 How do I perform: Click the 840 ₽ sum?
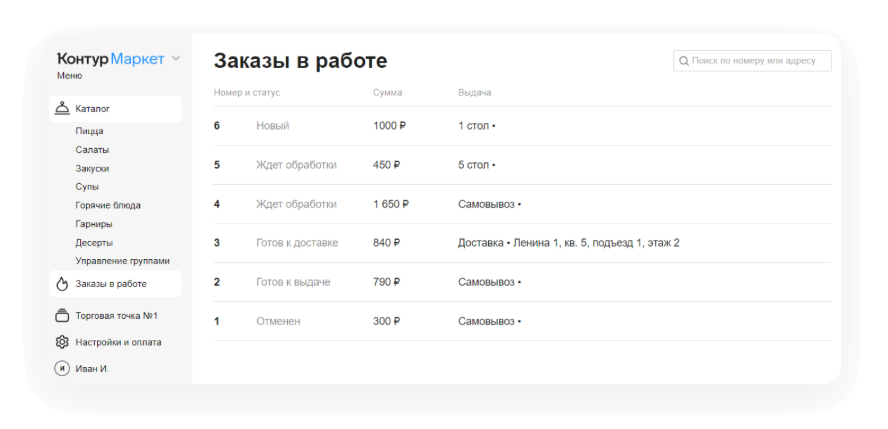tap(387, 243)
